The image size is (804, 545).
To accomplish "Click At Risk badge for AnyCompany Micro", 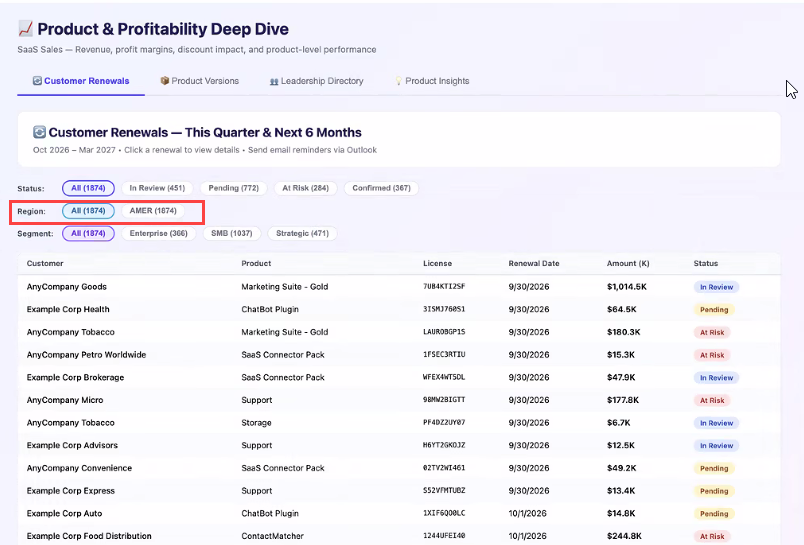I will tap(712, 400).
